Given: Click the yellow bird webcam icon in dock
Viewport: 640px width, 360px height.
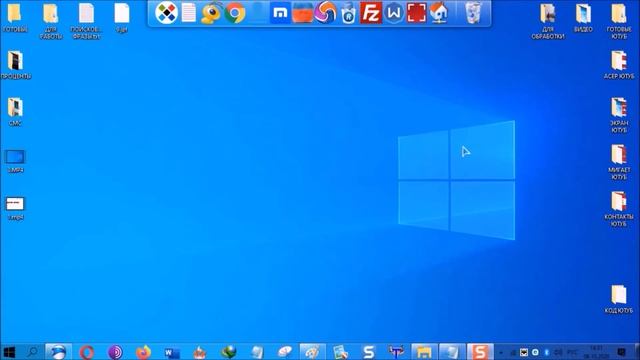Looking at the screenshot, I should coord(211,13).
